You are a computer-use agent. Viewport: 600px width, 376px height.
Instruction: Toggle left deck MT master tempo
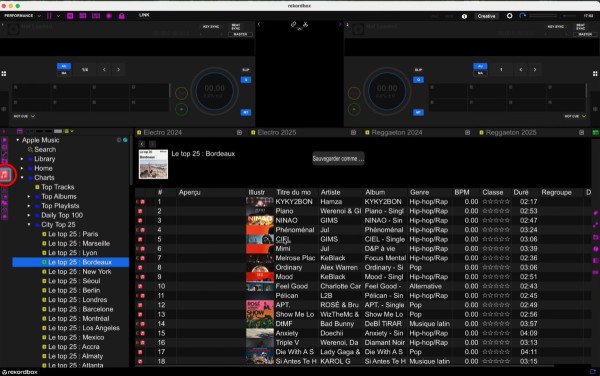246,112
